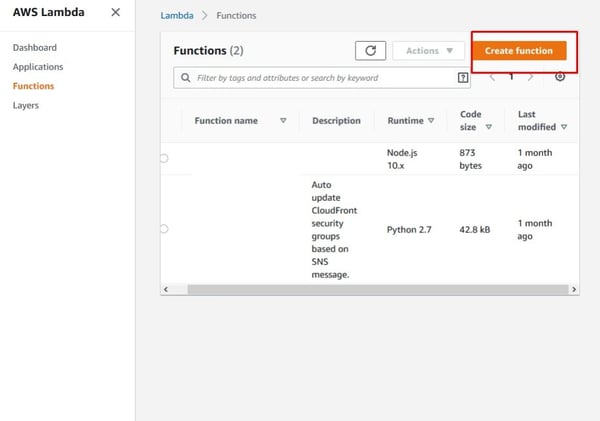This screenshot has width=600, height=421.
Task: Sort by Code size column arrow
Action: [x=489, y=127]
